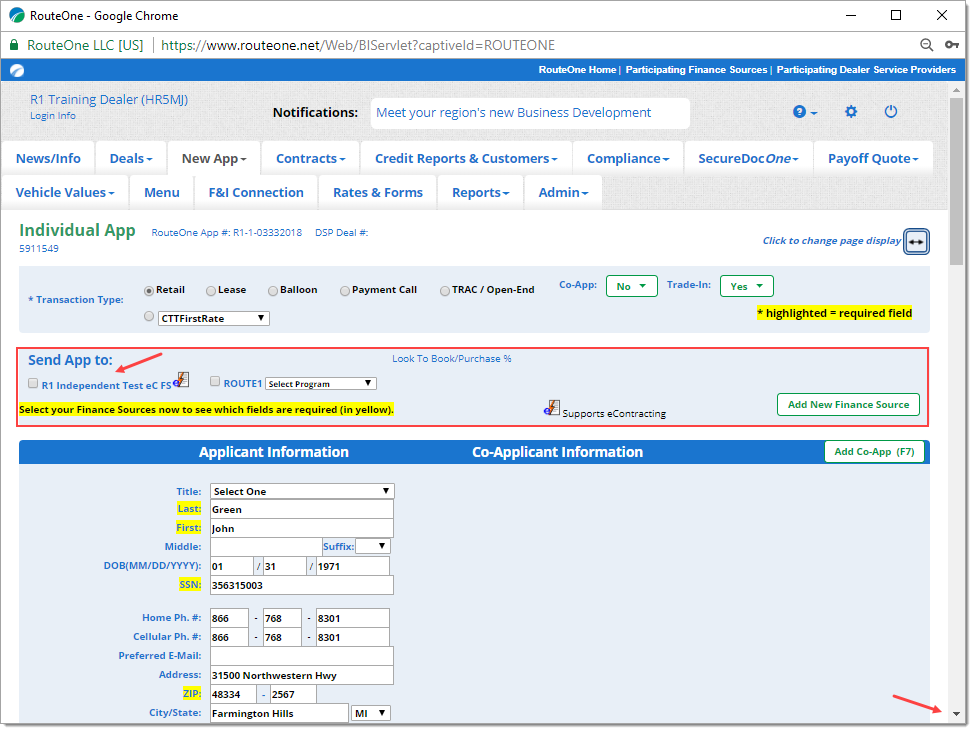This screenshot has height=731, width=973.
Task: Select Payment Call transaction type
Action: (x=344, y=290)
